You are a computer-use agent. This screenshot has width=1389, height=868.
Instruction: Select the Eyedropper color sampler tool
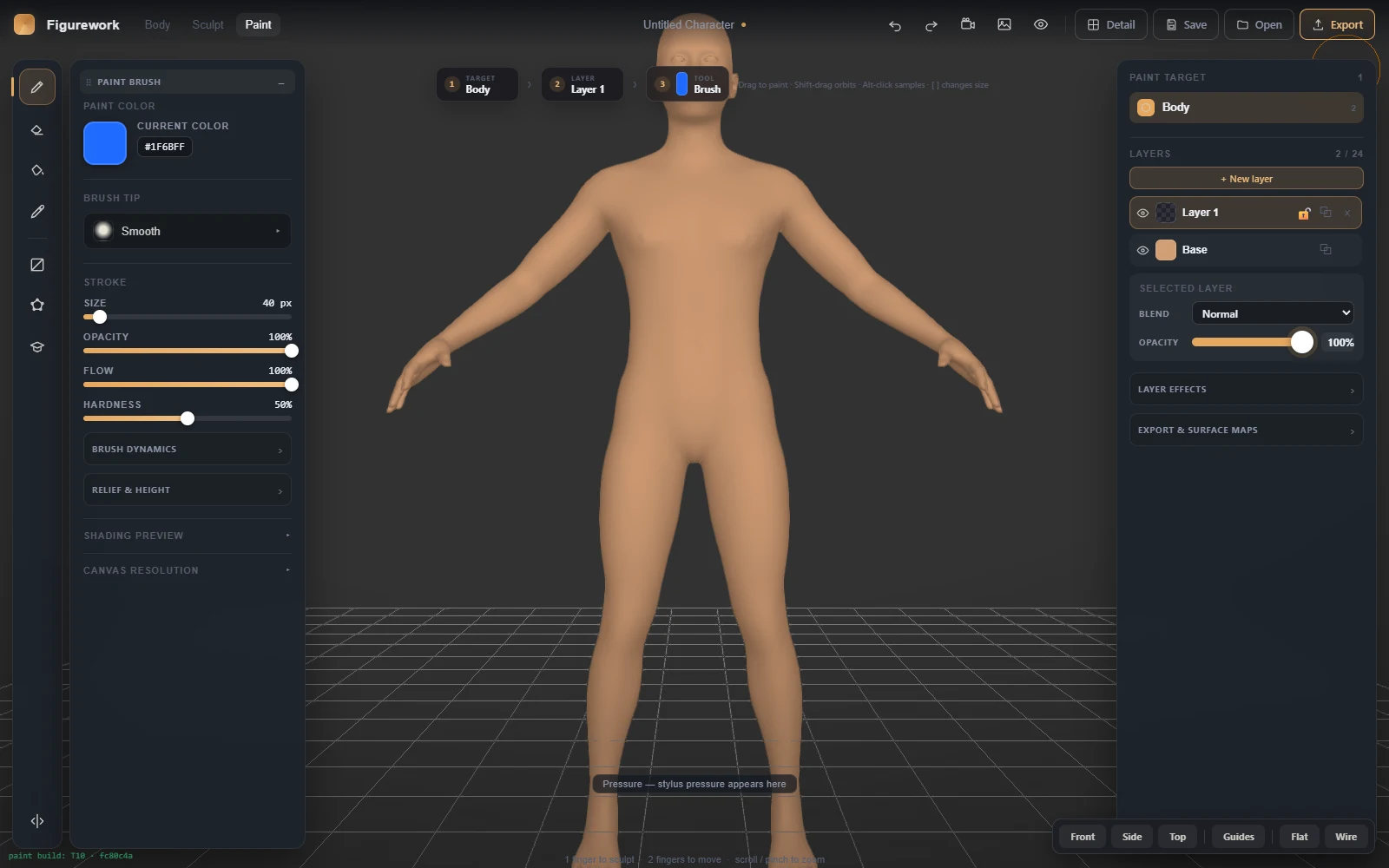pyautogui.click(x=37, y=212)
